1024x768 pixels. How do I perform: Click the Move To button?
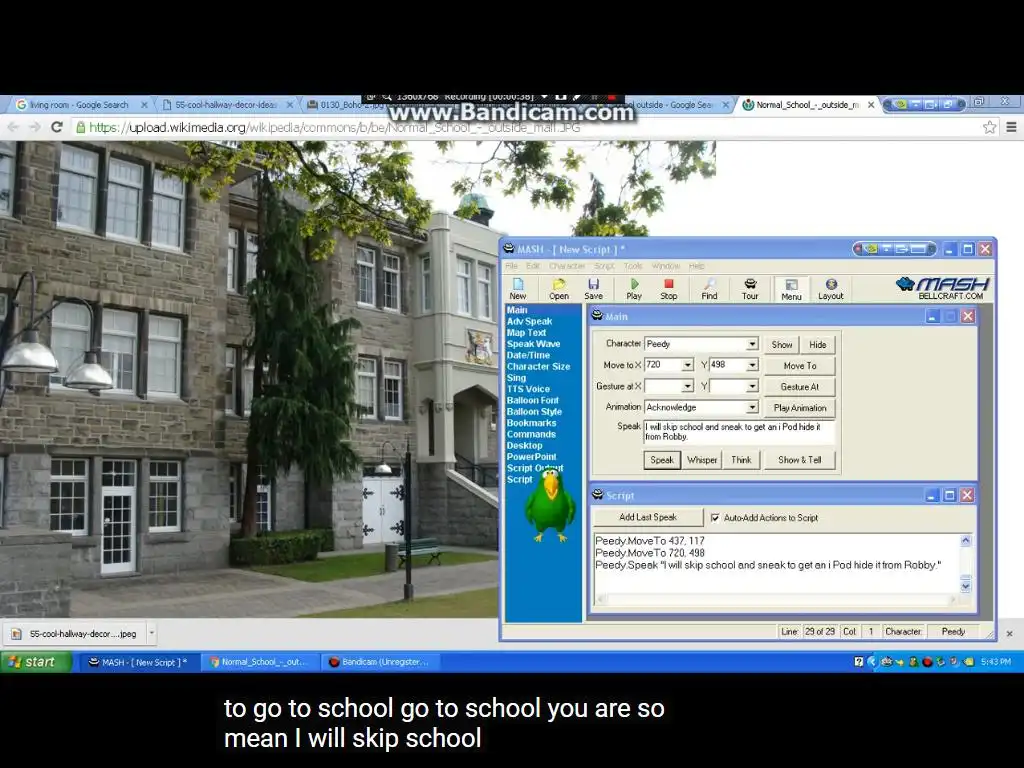coord(799,366)
